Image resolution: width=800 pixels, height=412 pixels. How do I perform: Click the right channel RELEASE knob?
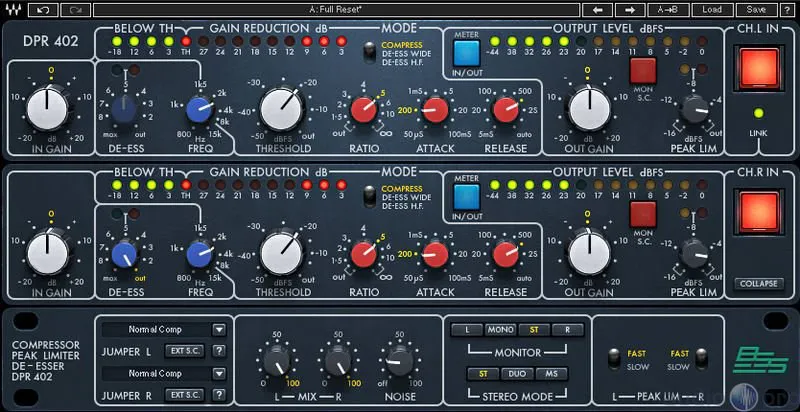click(506, 253)
